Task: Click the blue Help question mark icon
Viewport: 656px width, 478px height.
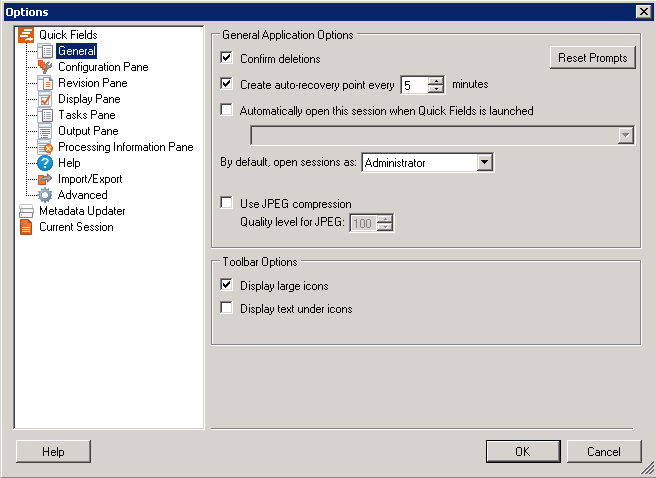Action: [45, 163]
